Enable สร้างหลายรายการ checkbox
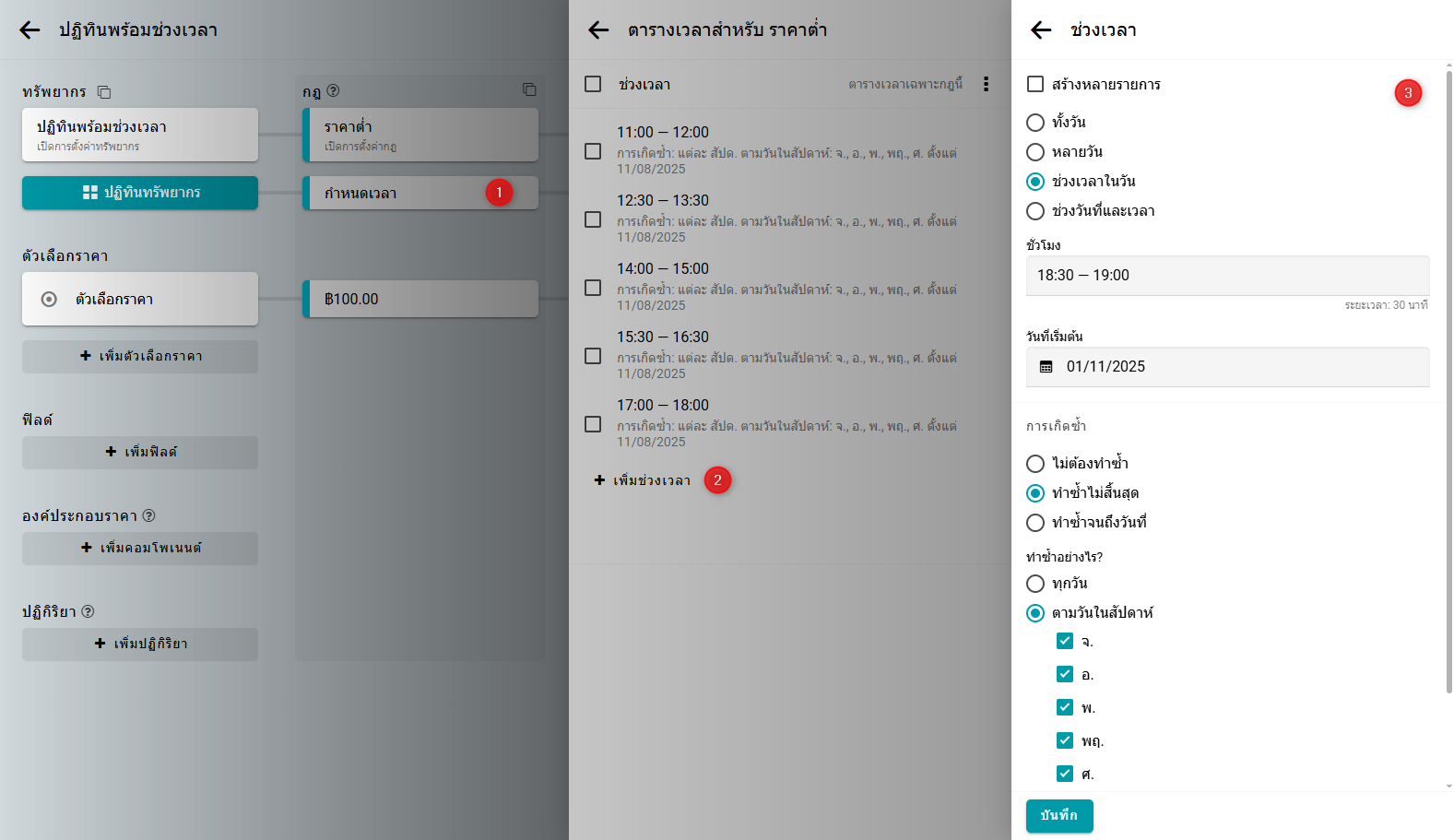1454x840 pixels. click(x=1035, y=84)
